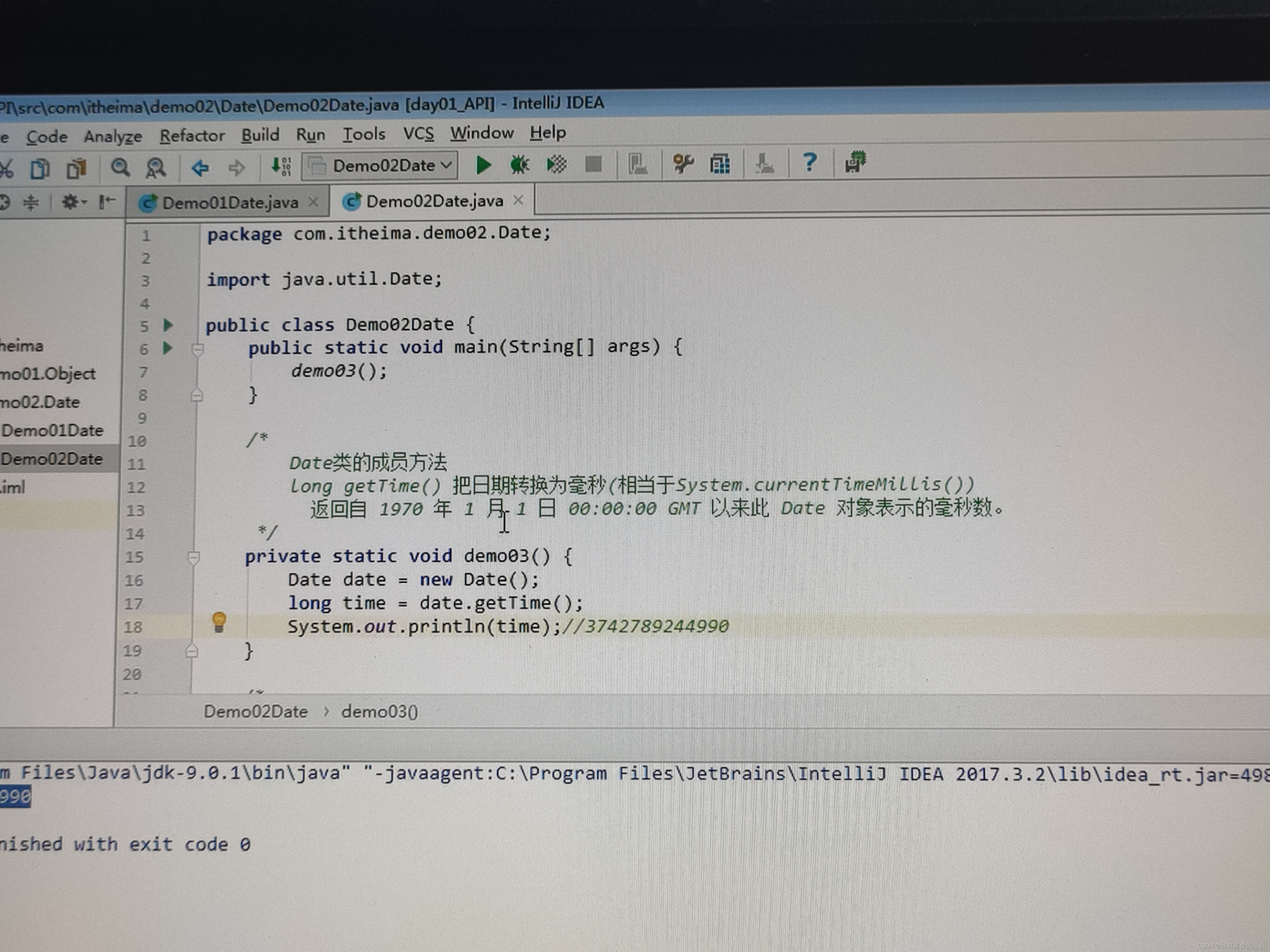Select the Demo02Date.java tab
The width and height of the screenshot is (1270, 952).
pyautogui.click(x=432, y=201)
